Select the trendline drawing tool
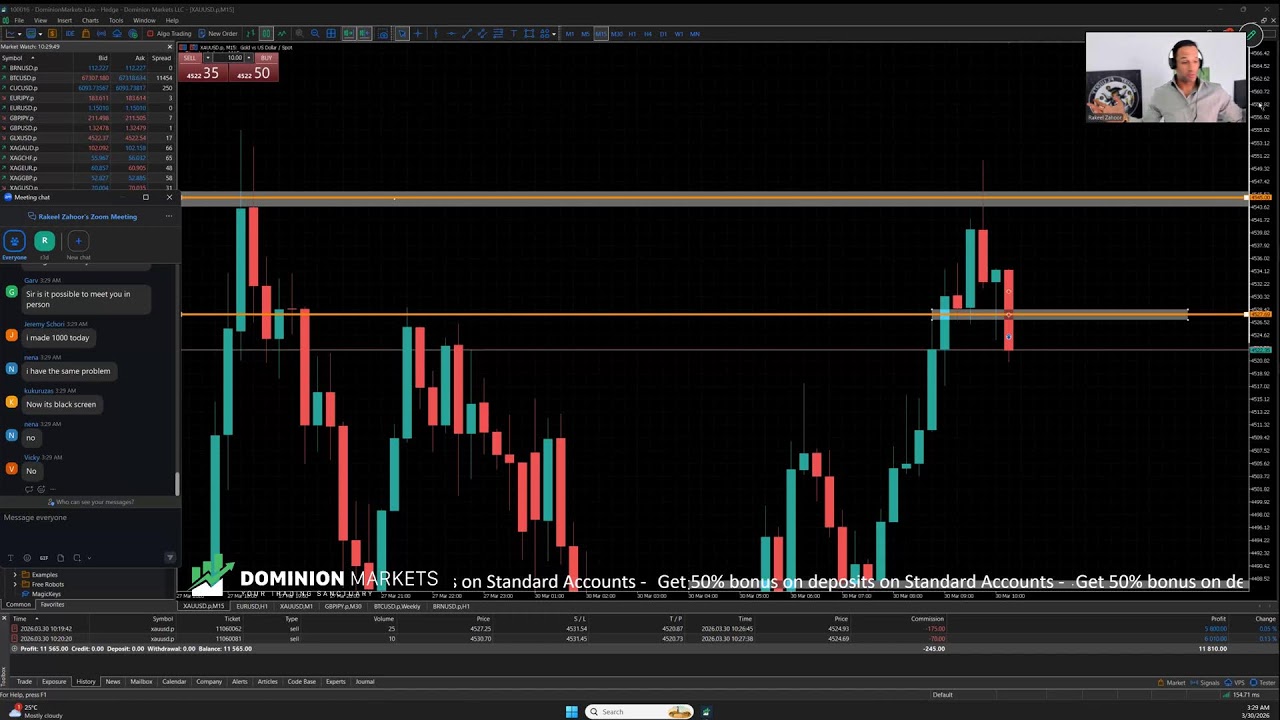Viewport: 1280px width, 720px height. (467, 34)
